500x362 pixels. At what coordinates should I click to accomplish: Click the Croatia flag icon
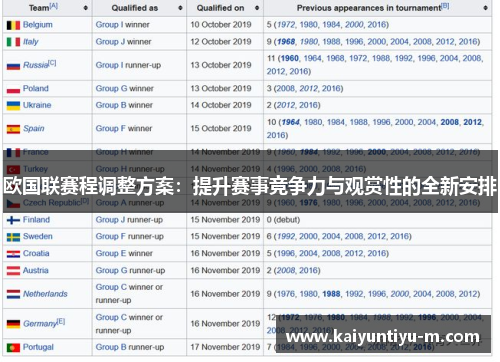pyautogui.click(x=13, y=254)
